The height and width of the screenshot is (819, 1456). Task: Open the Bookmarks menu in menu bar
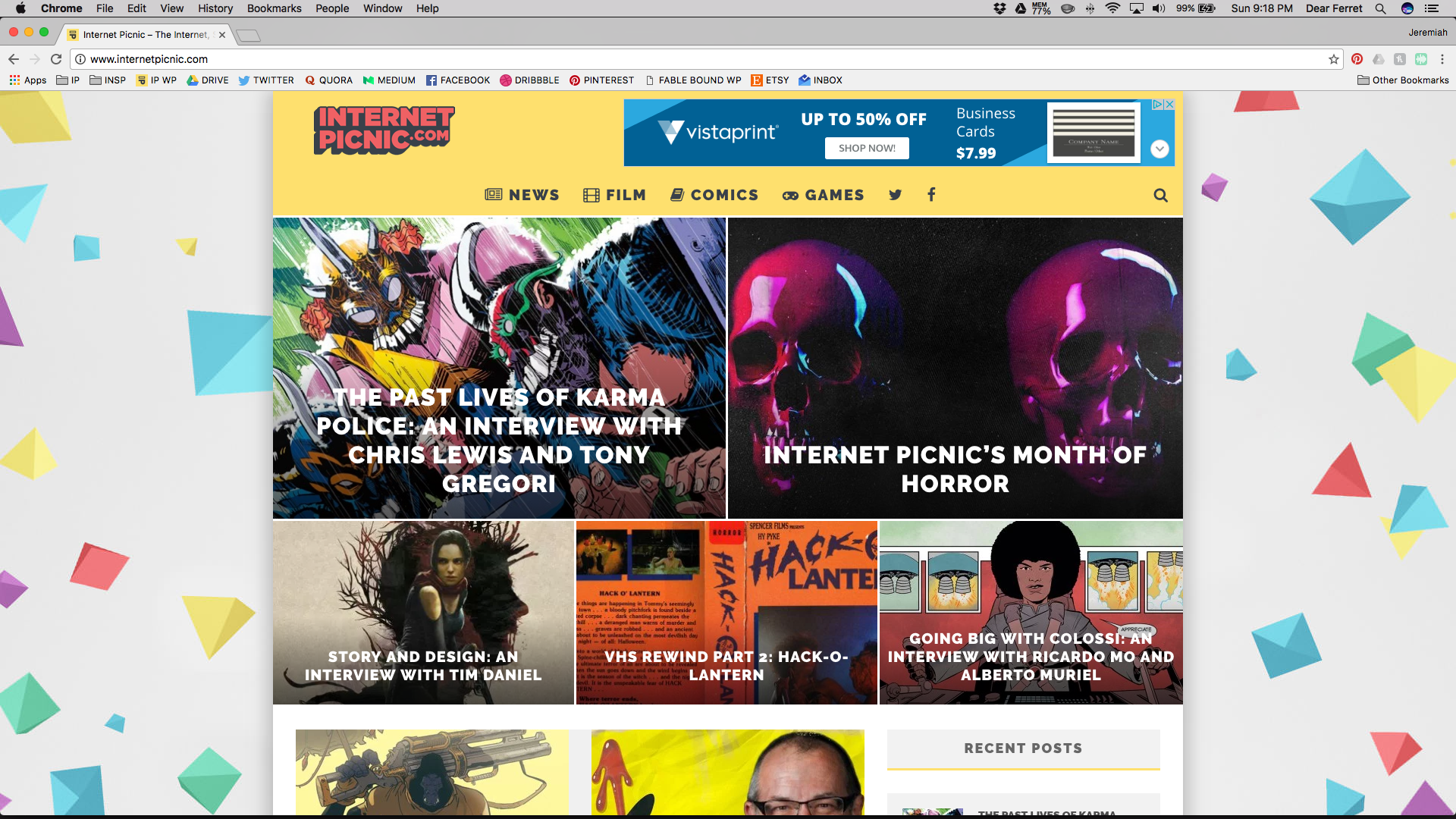point(274,8)
